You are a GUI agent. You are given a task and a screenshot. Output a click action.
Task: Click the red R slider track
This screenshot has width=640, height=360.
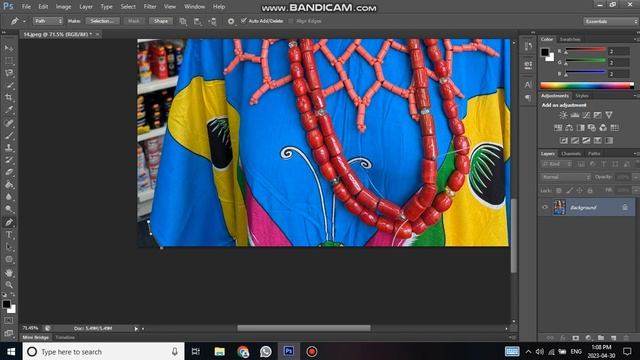[x=585, y=50]
